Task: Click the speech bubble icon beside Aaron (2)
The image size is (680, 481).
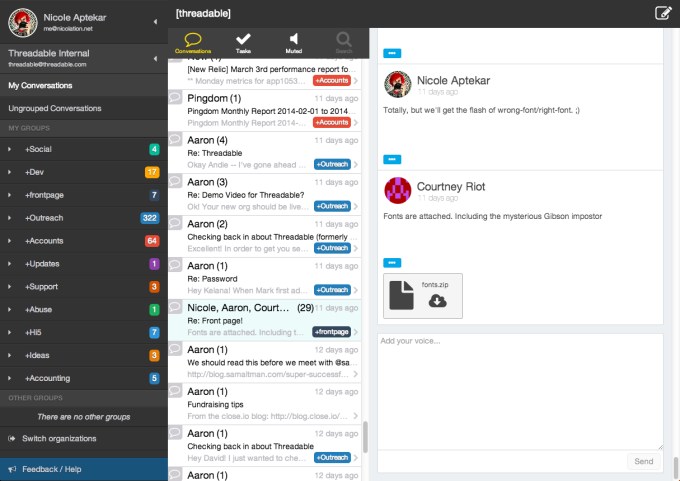Action: click(175, 223)
